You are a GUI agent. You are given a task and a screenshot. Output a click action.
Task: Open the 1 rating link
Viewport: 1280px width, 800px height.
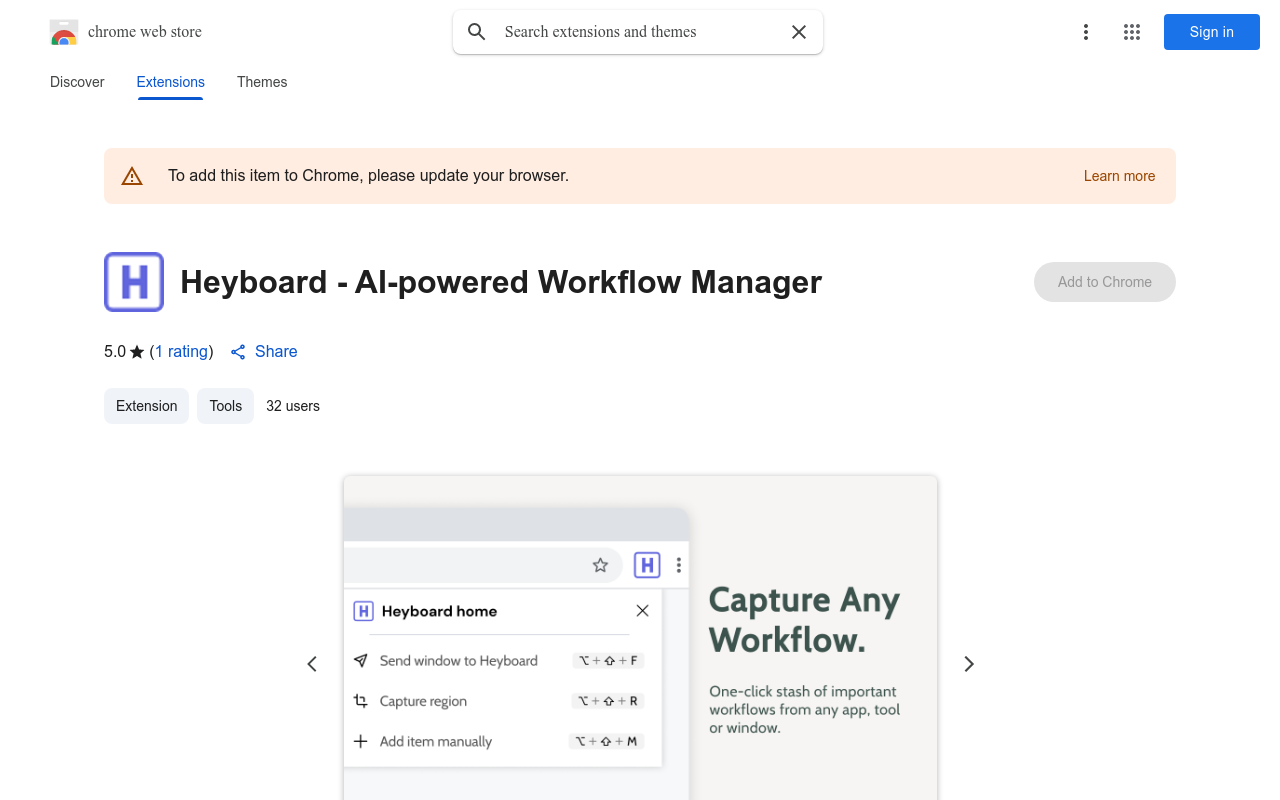tap(182, 352)
